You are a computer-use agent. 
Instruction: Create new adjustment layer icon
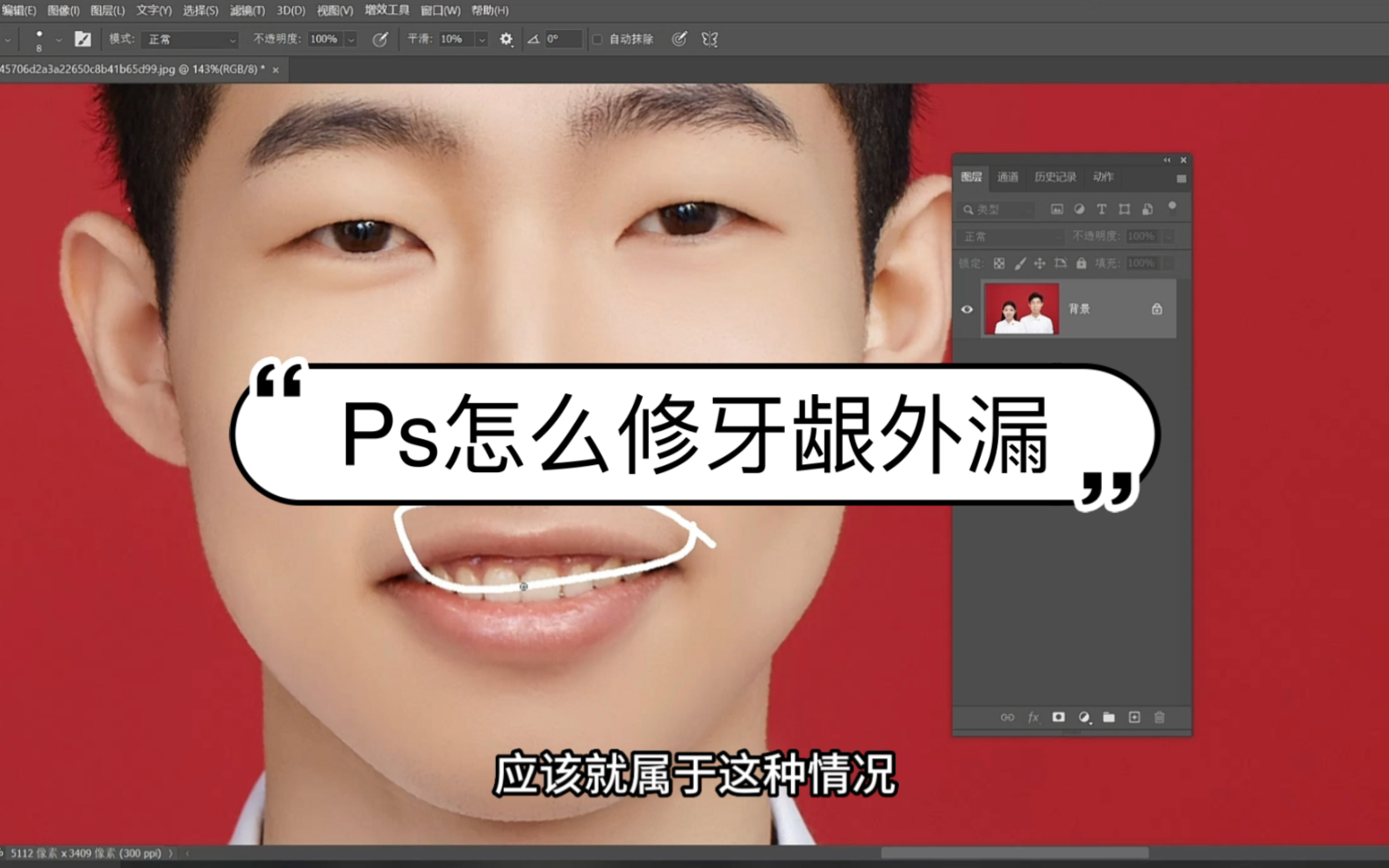coord(1084,718)
